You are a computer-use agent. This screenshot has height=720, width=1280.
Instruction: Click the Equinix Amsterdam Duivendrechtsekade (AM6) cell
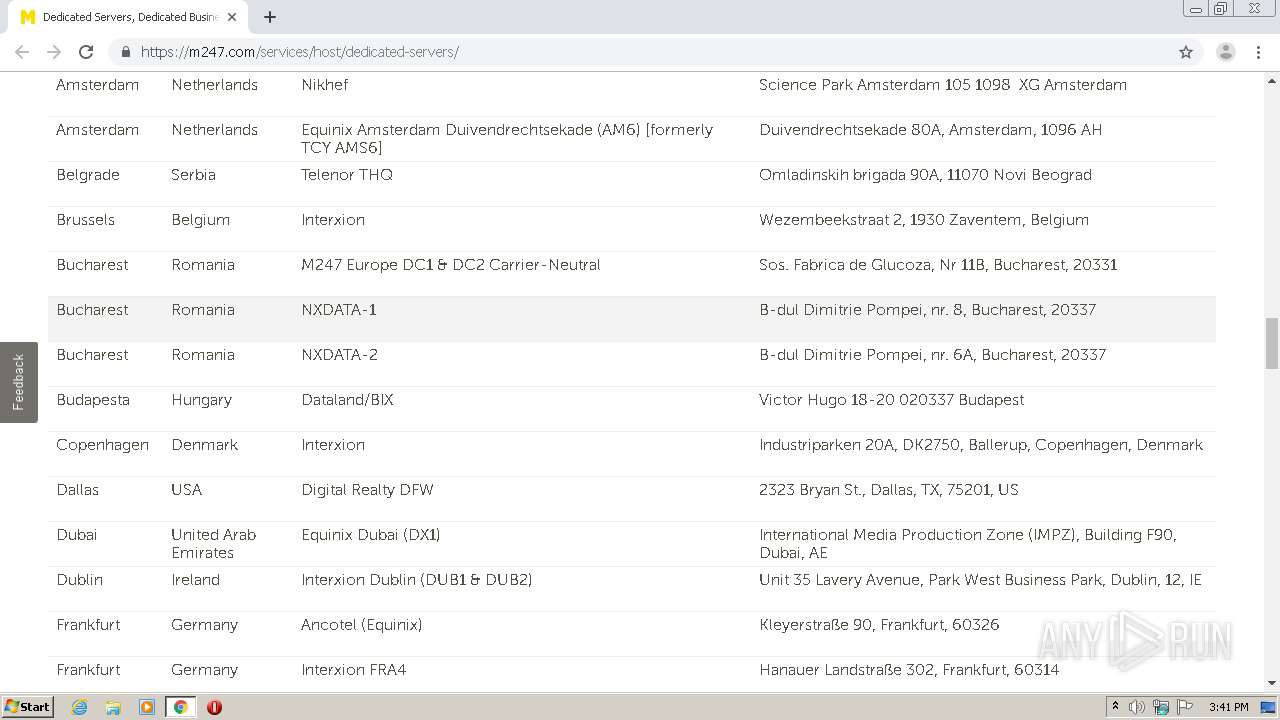pos(507,139)
